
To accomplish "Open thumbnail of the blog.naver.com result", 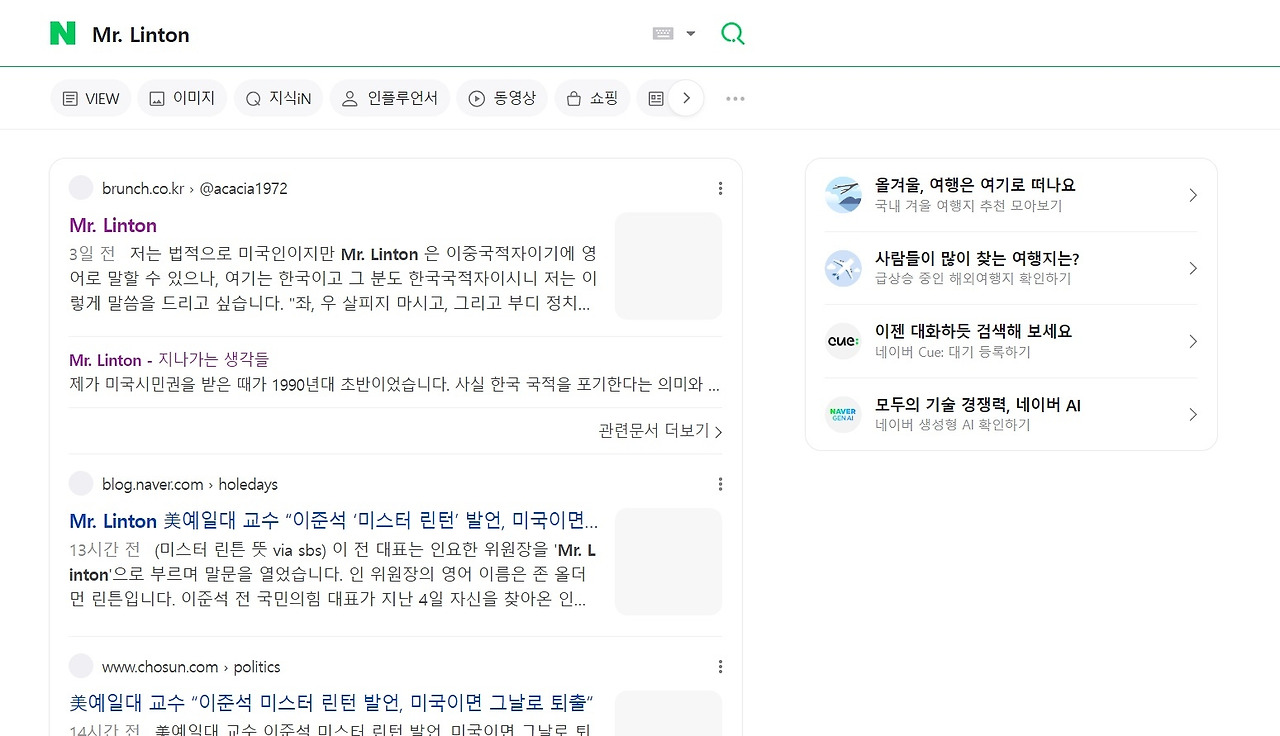I will click(x=668, y=562).
